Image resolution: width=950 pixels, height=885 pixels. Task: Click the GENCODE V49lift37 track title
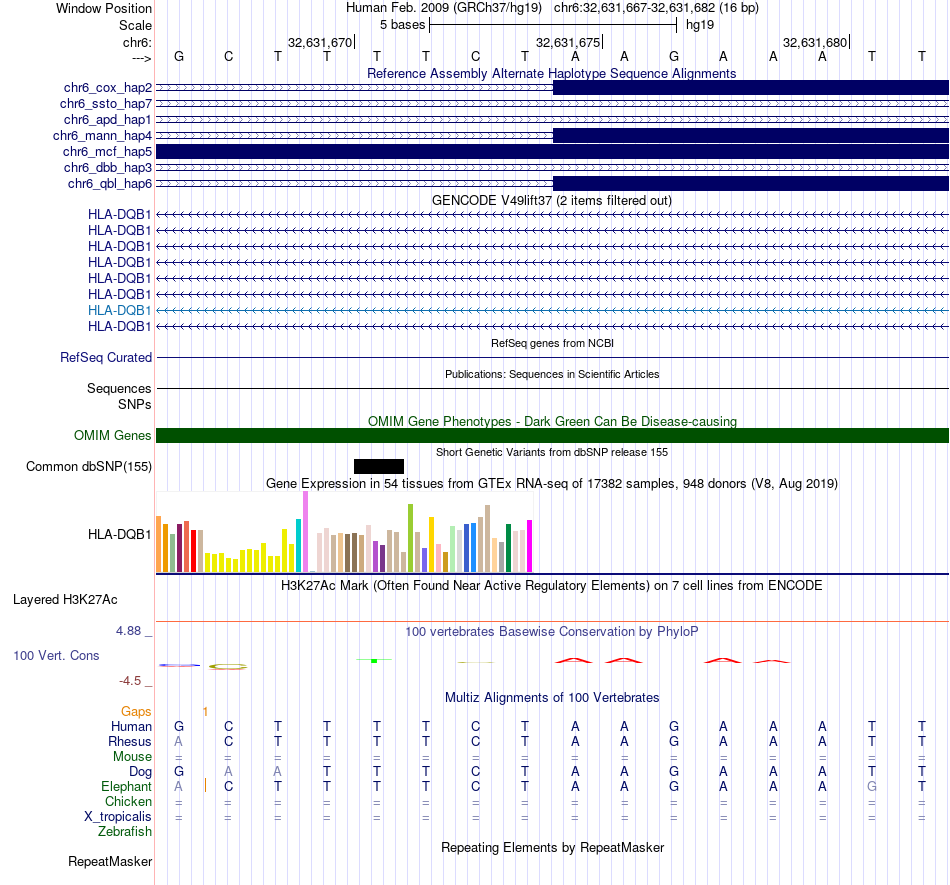pyautogui.click(x=552, y=201)
